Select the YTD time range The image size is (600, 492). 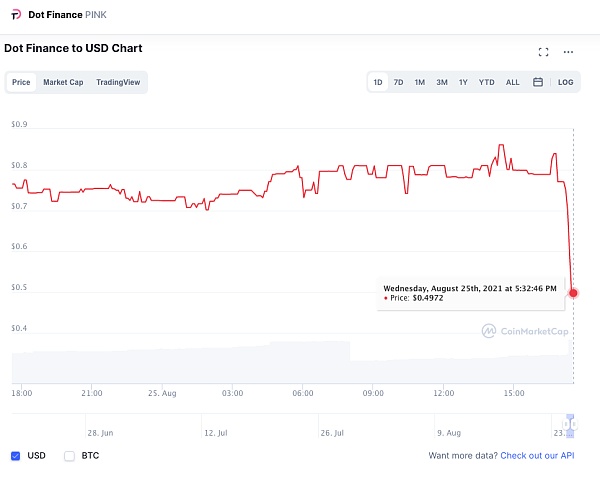pos(486,82)
